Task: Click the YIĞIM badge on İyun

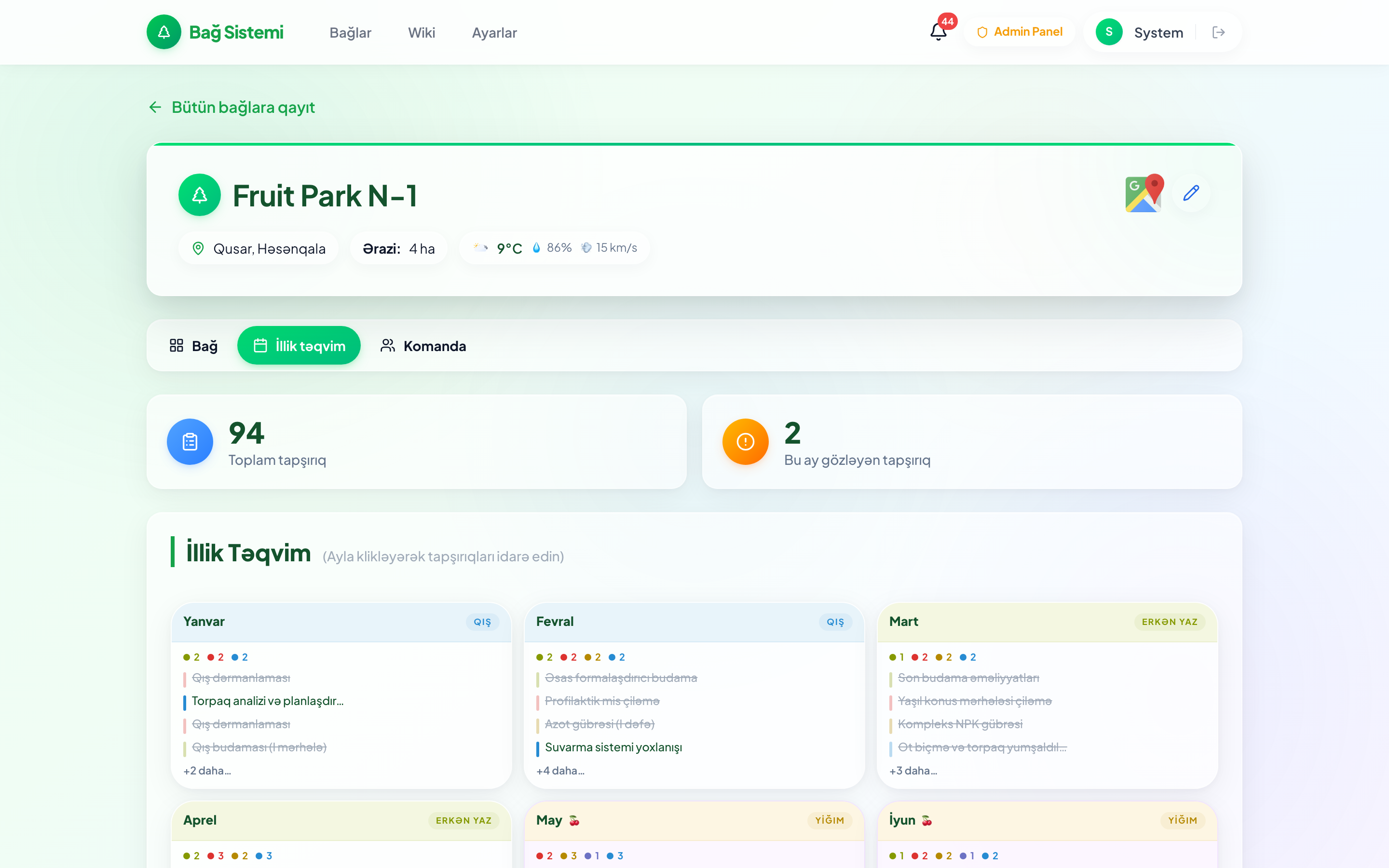Action: coord(1183,820)
